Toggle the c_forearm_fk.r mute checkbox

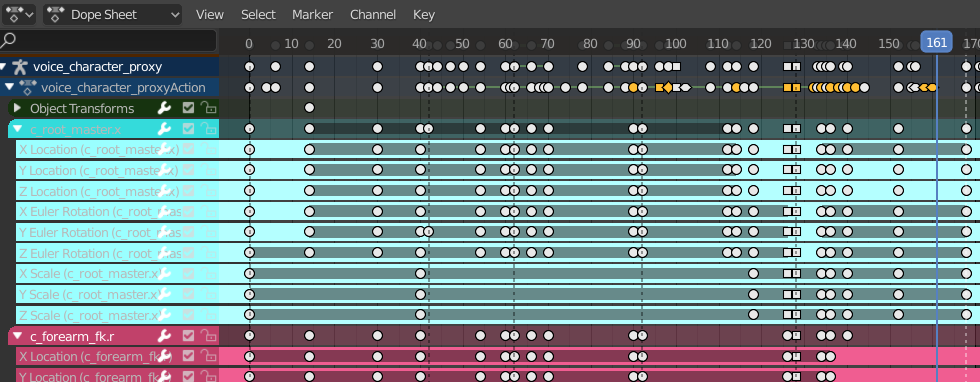coord(188,336)
